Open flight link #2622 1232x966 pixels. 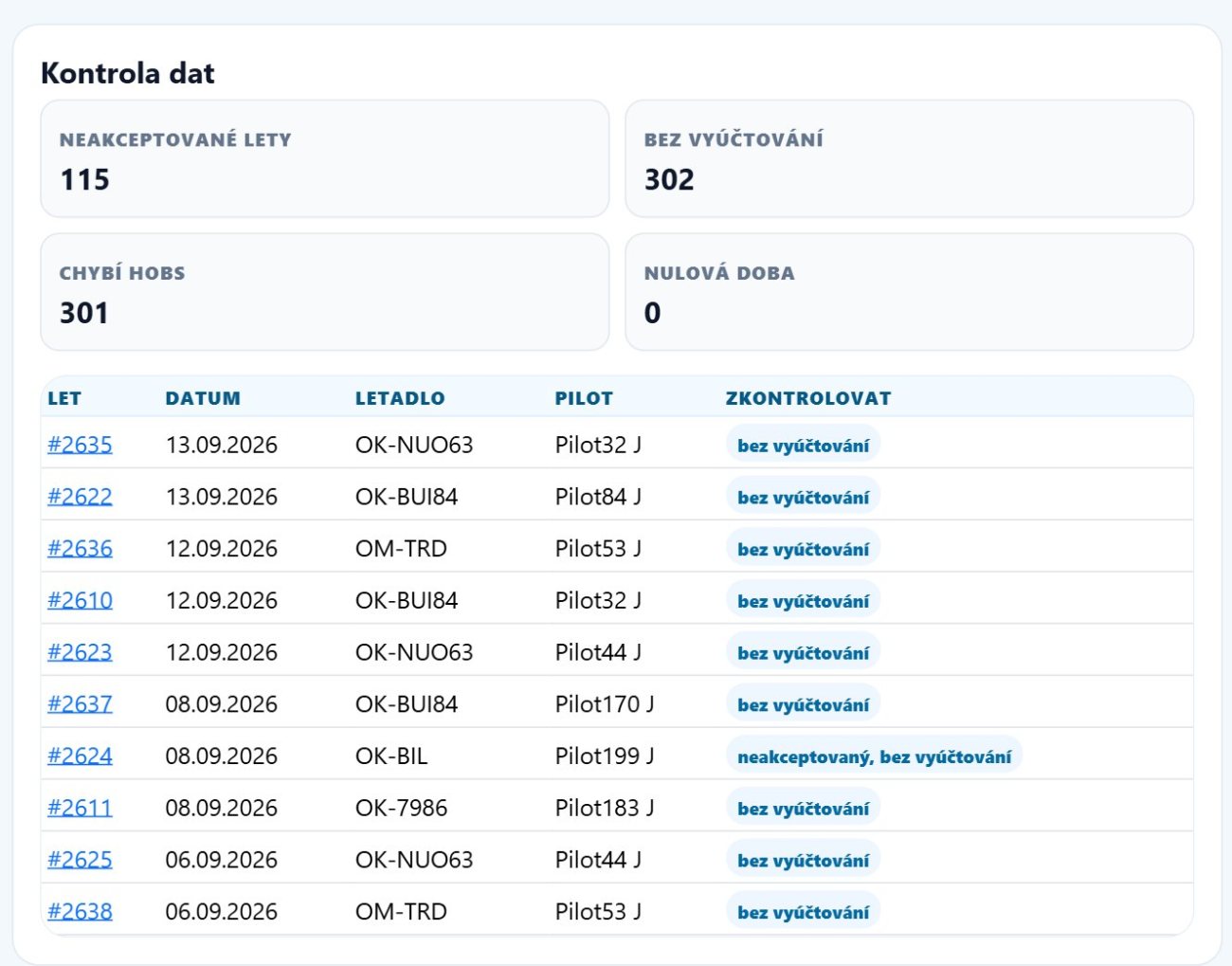click(x=80, y=497)
